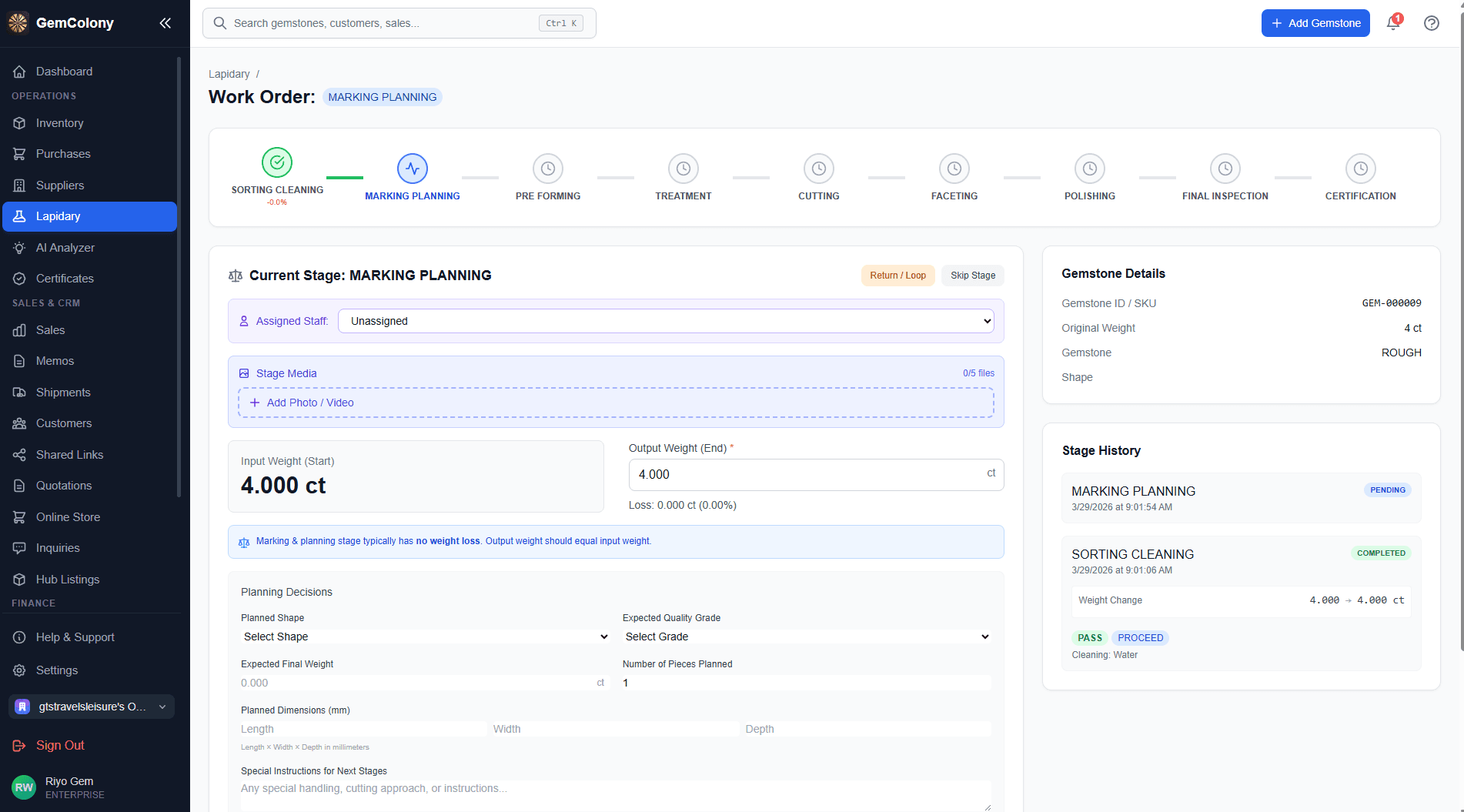The image size is (1464, 812).
Task: Click the Sorting Cleaning completed stage icon
Action: 277,162
